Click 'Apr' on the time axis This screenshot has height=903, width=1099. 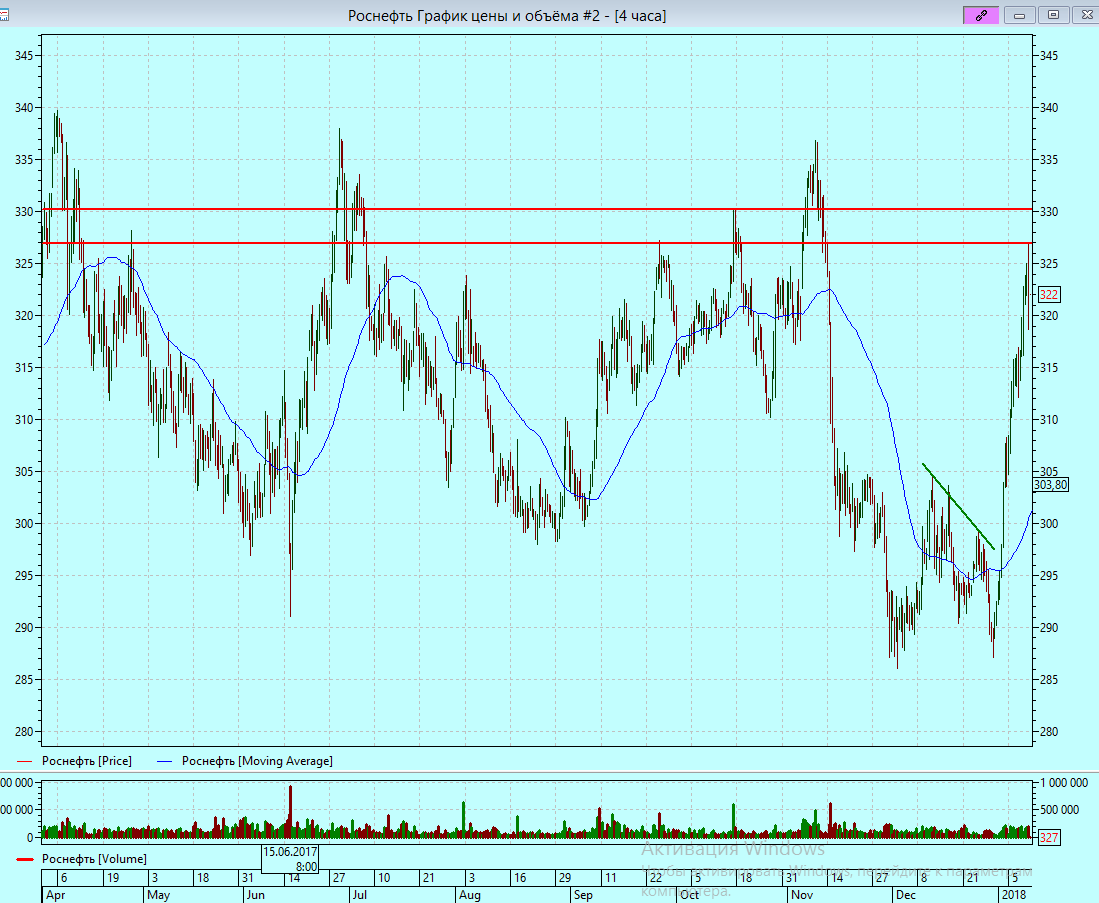[x=55, y=895]
